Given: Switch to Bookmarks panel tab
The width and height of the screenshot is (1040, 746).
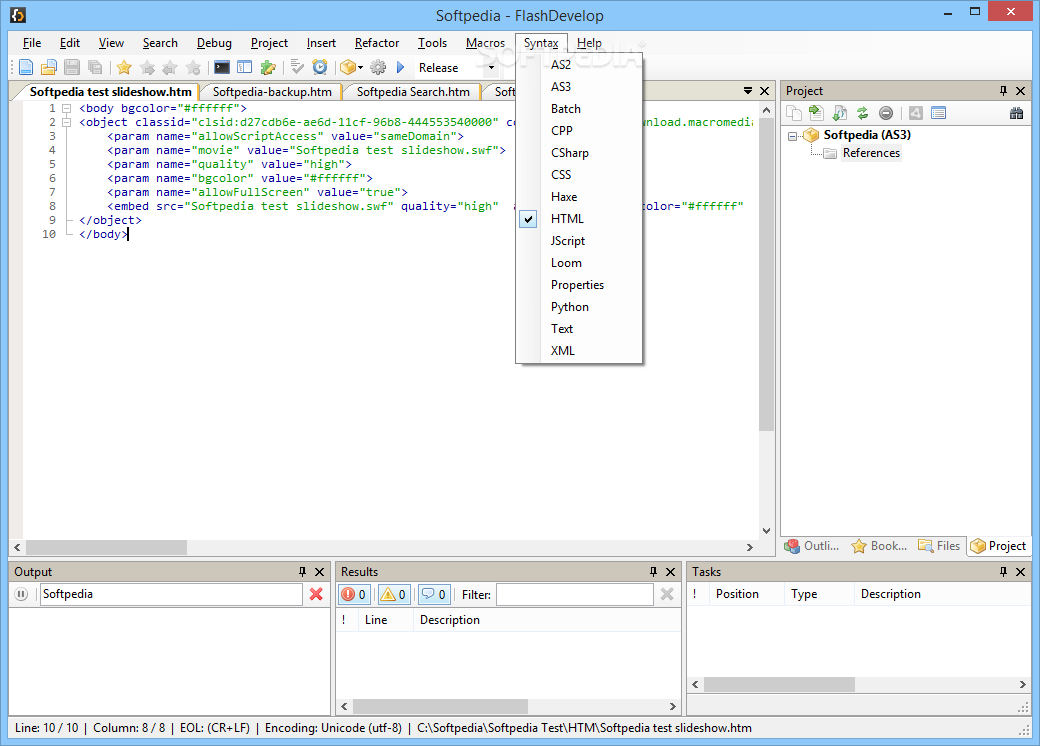Looking at the screenshot, I should click(x=880, y=546).
